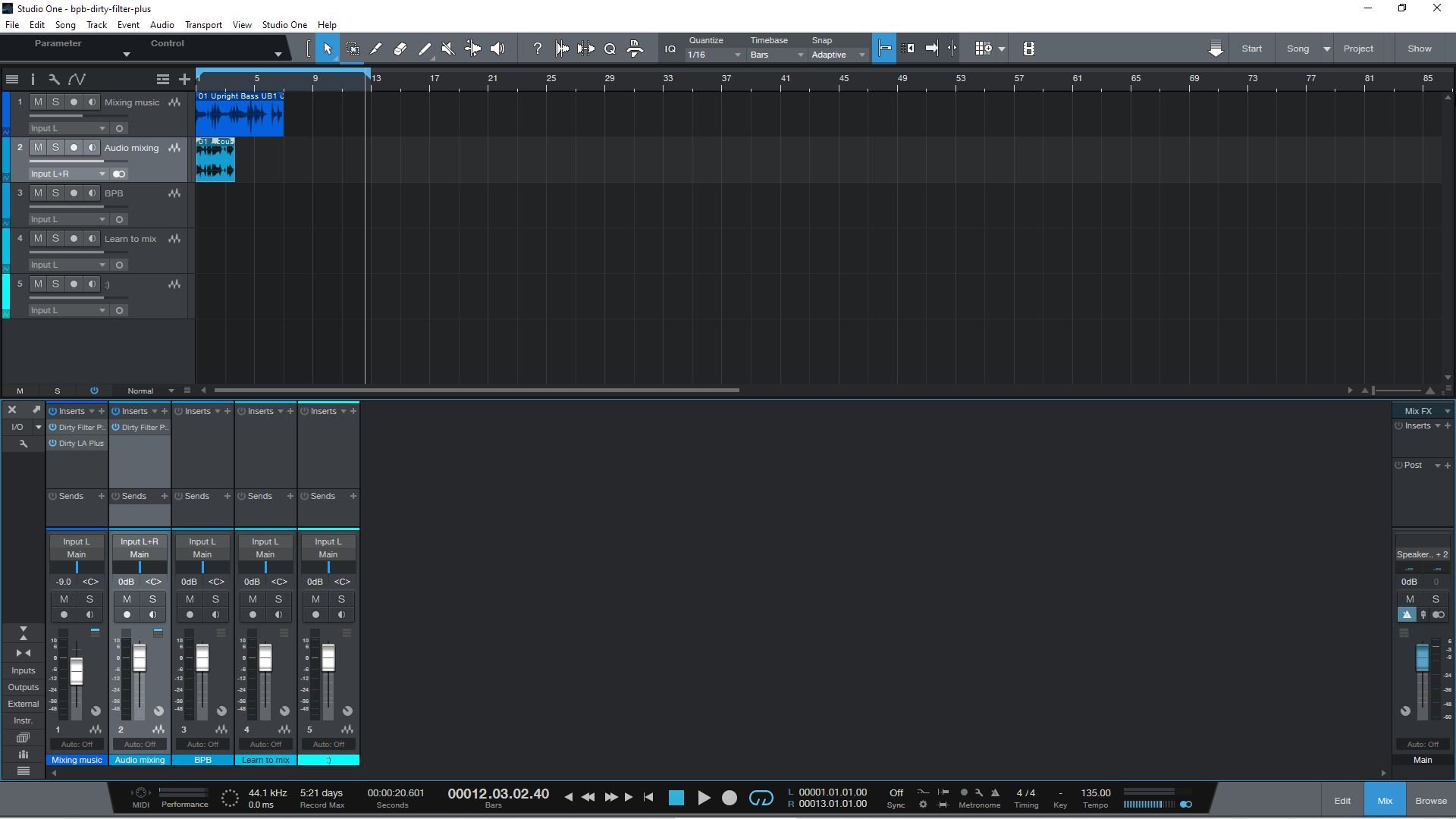Viewport: 1456px width, 819px height.
Task: Click the Tempo 135.00 field
Action: click(1095, 793)
